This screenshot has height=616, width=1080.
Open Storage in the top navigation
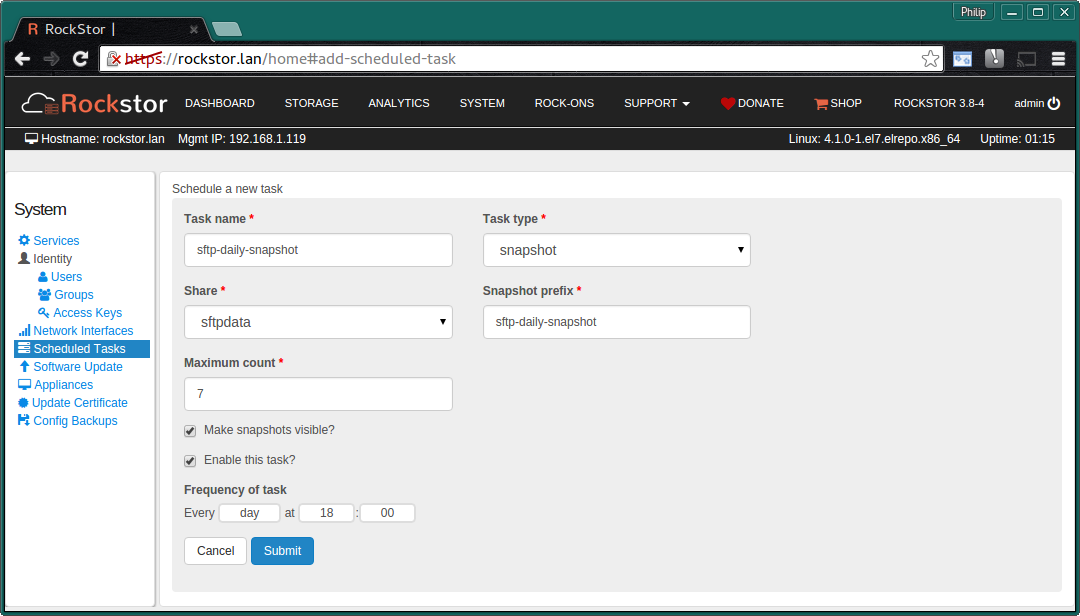(x=311, y=103)
